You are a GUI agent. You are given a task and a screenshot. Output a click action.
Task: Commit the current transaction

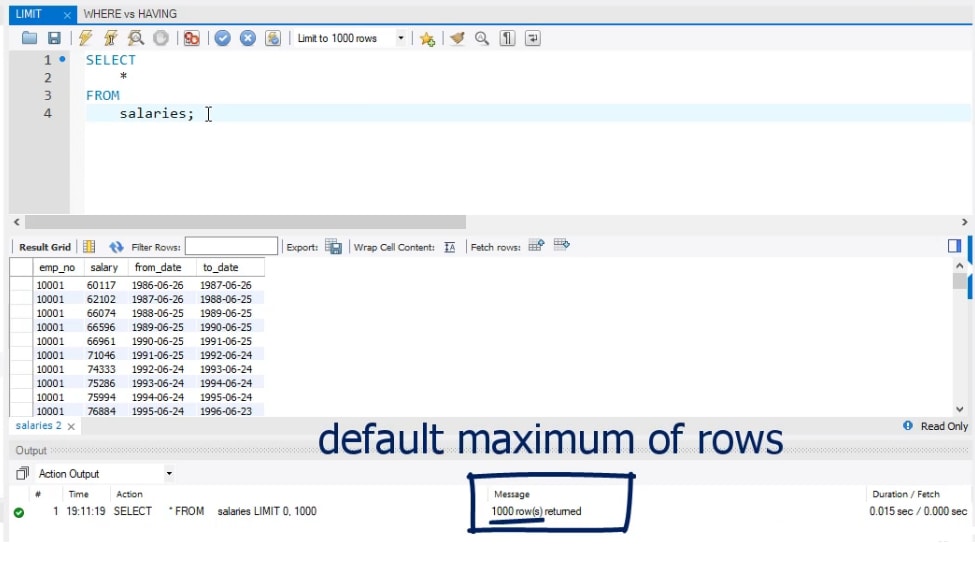point(223,38)
